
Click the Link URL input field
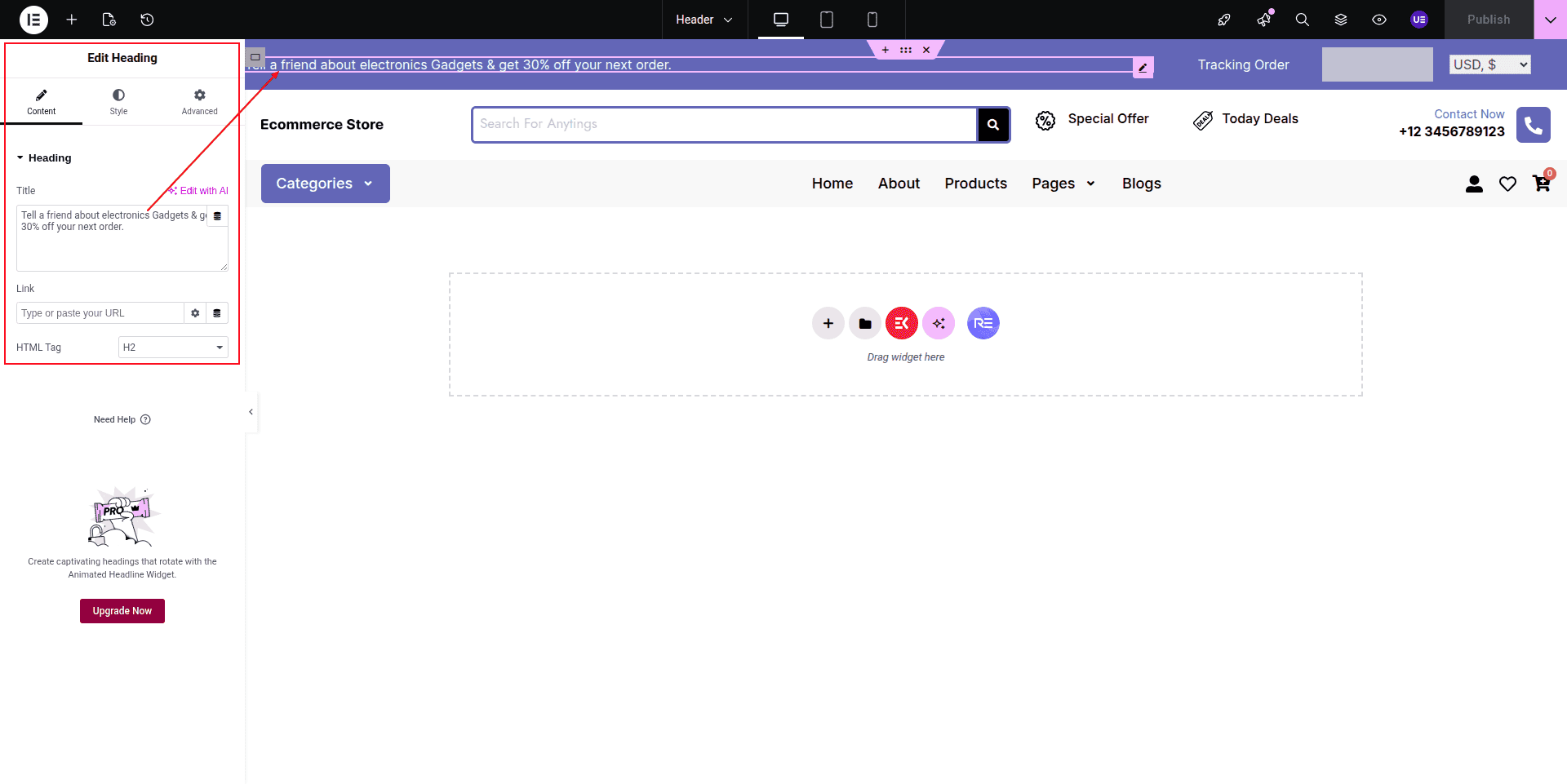(x=100, y=313)
